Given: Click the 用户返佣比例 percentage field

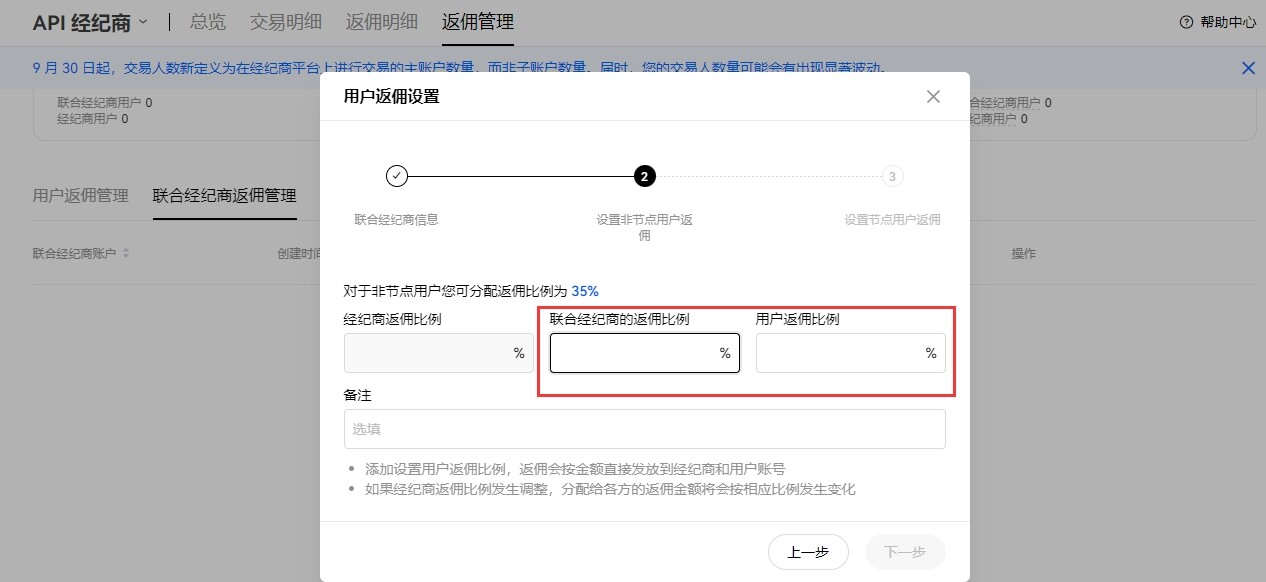Looking at the screenshot, I should (838, 353).
